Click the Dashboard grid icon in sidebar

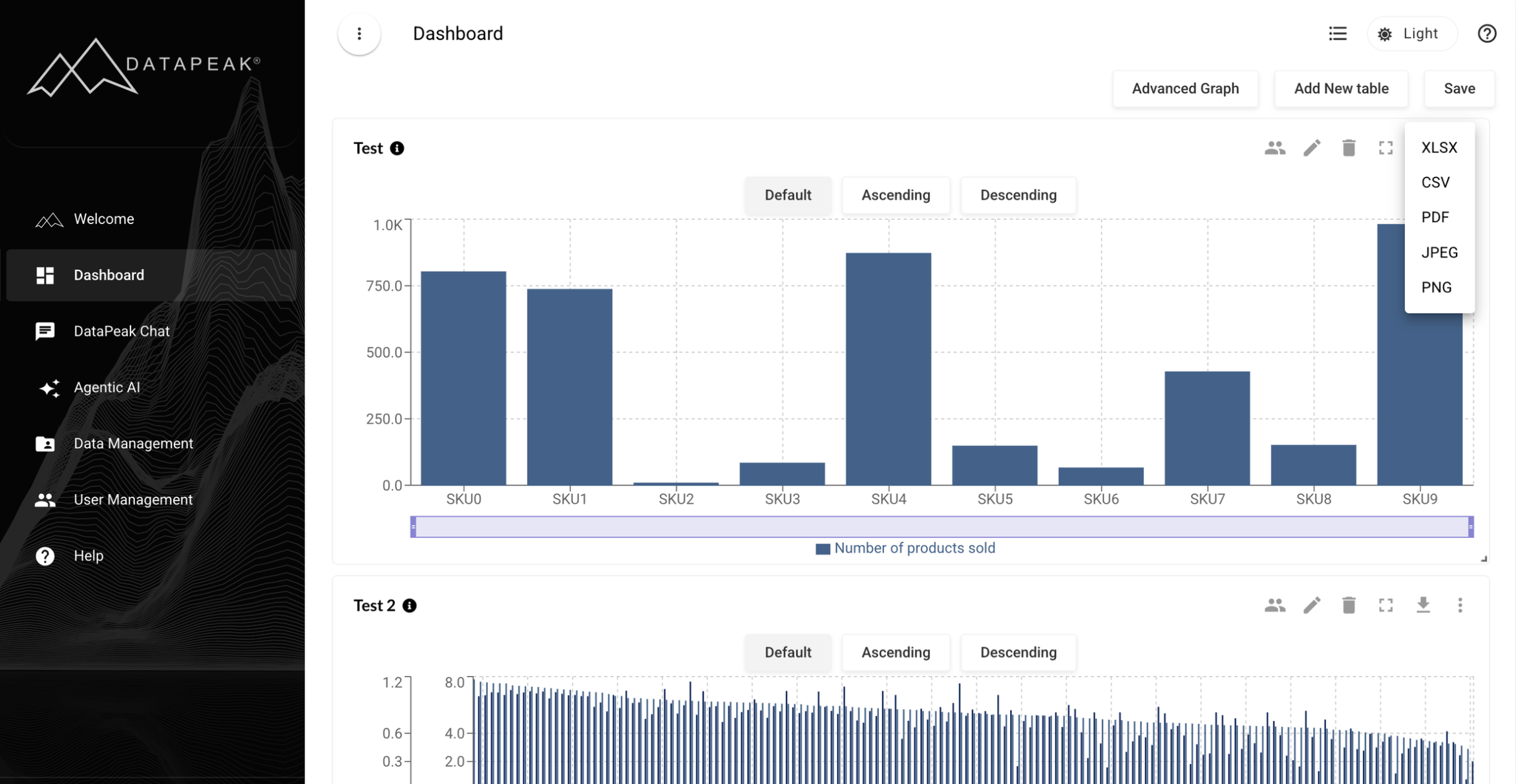pos(45,275)
